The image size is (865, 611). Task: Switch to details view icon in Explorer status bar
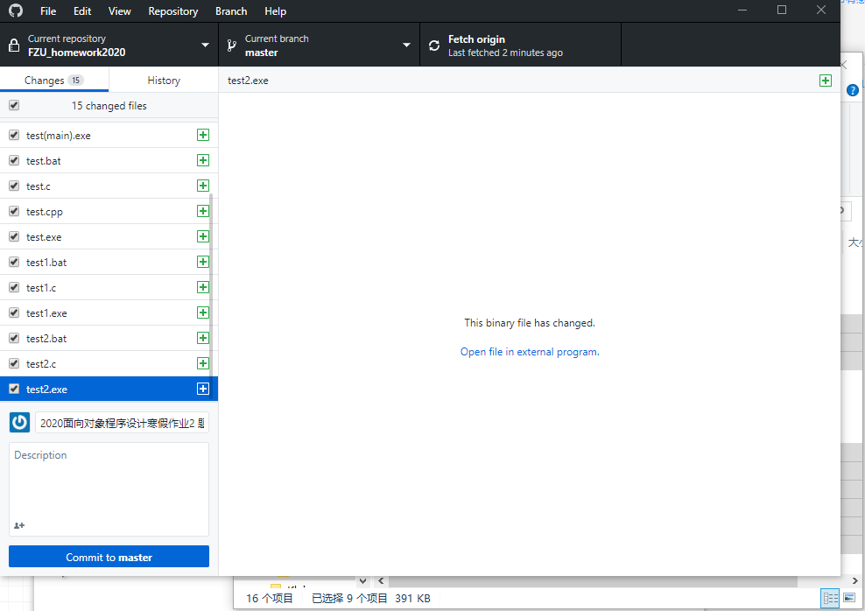pyautogui.click(x=830, y=598)
